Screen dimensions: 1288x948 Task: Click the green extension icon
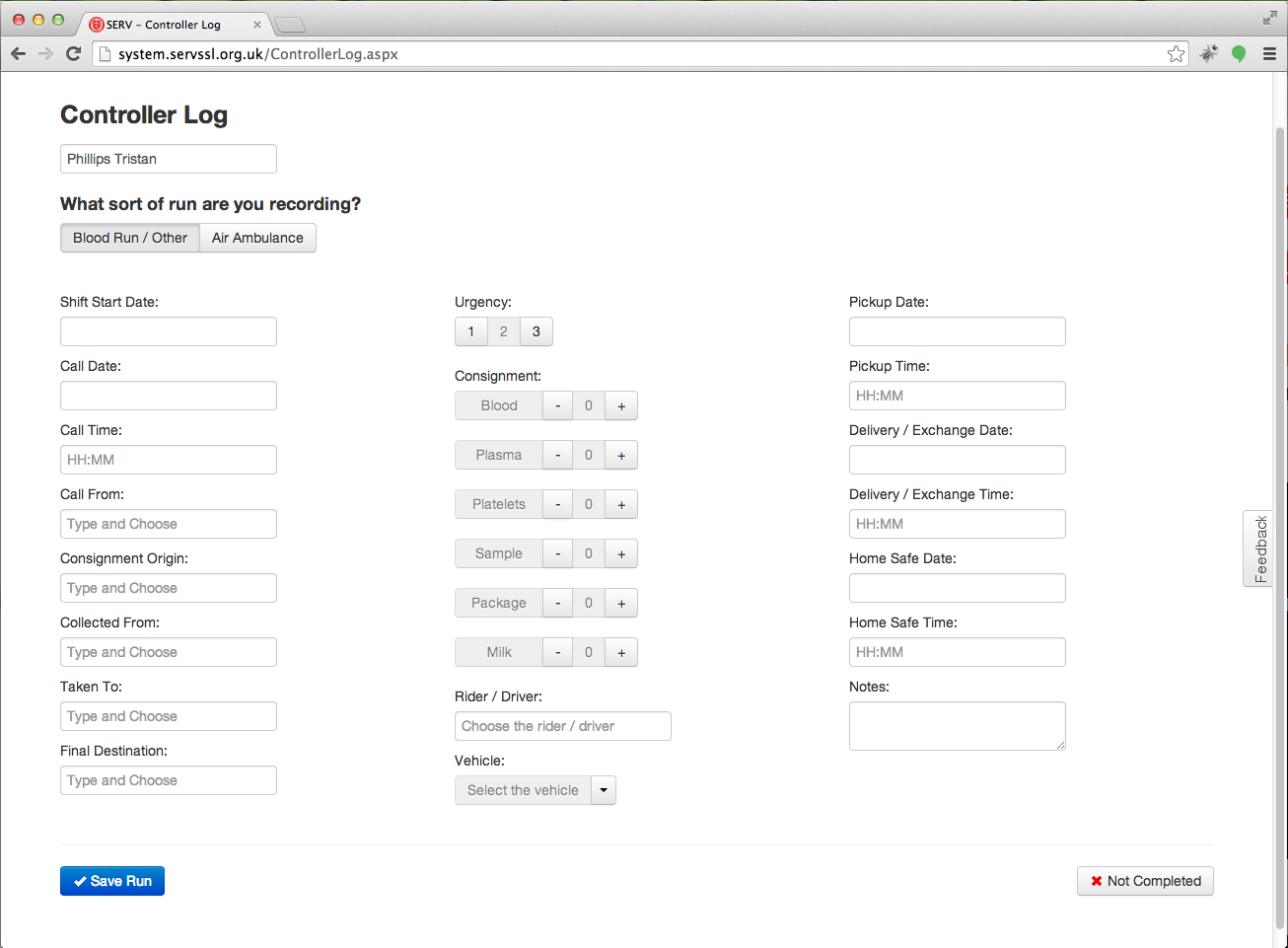[x=1239, y=54]
